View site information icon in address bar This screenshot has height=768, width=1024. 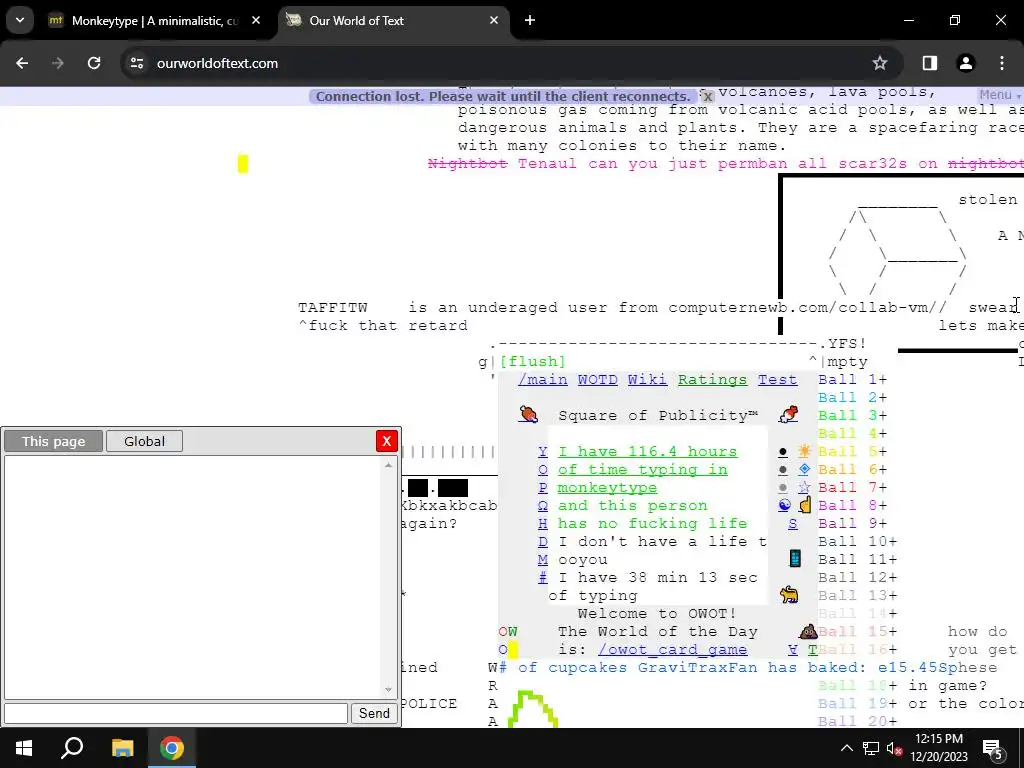point(136,63)
